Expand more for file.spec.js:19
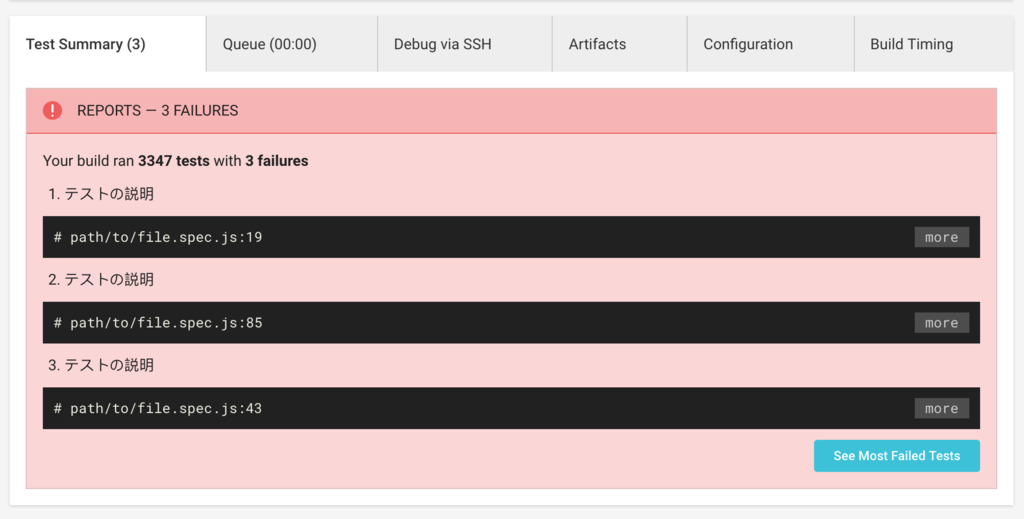This screenshot has height=519, width=1024. 942,237
